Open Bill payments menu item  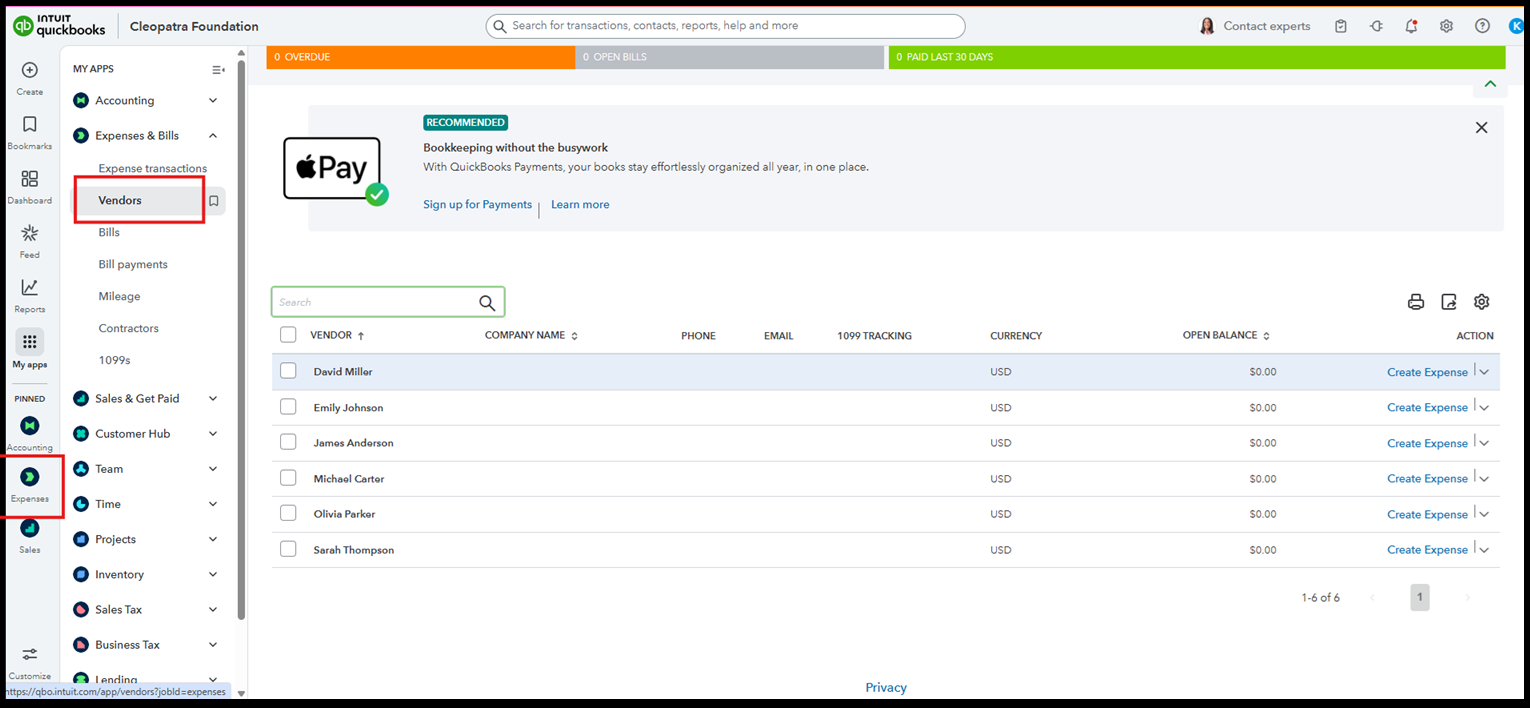pyautogui.click(x=133, y=264)
